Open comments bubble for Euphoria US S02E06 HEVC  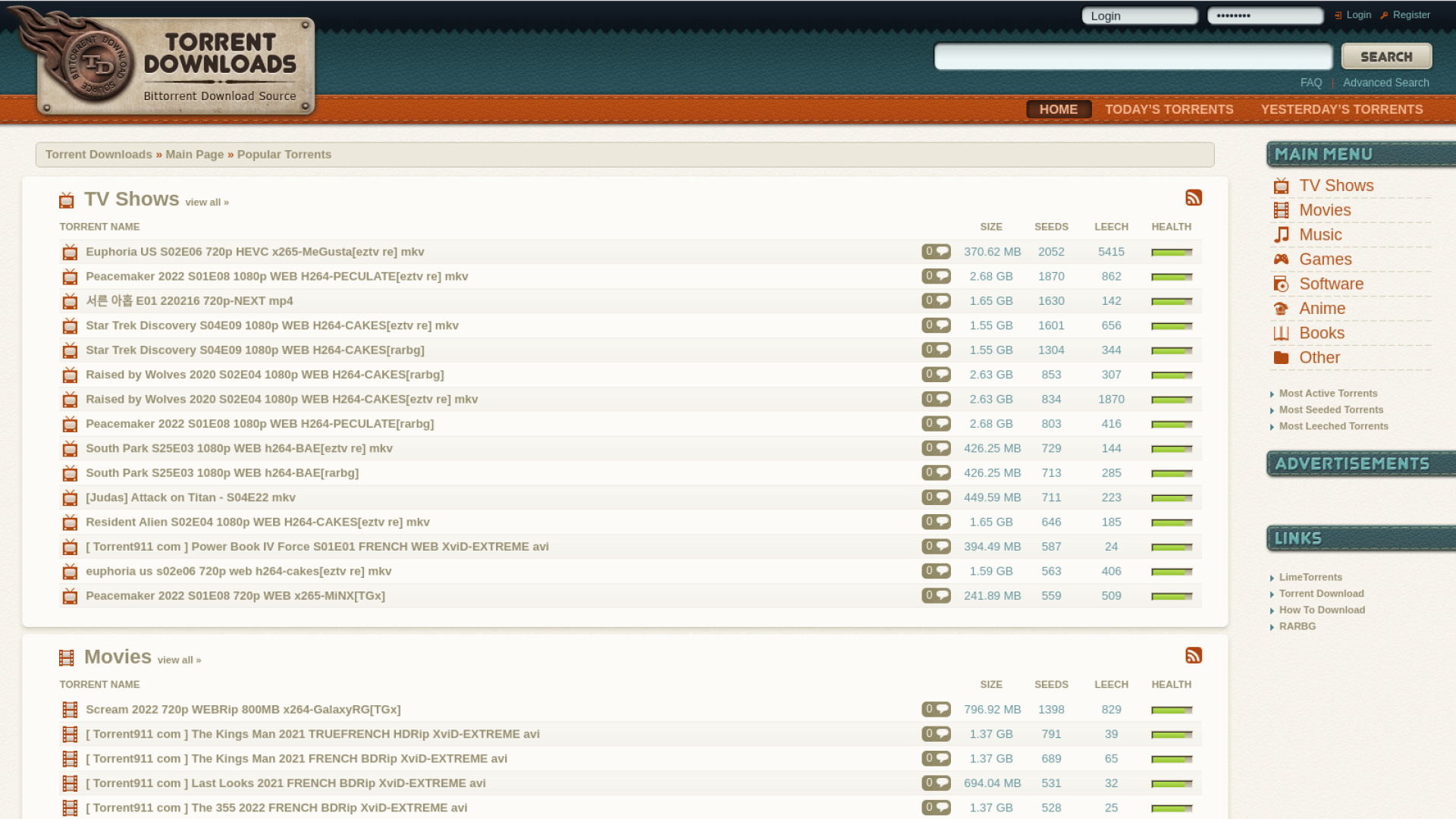[x=937, y=252]
